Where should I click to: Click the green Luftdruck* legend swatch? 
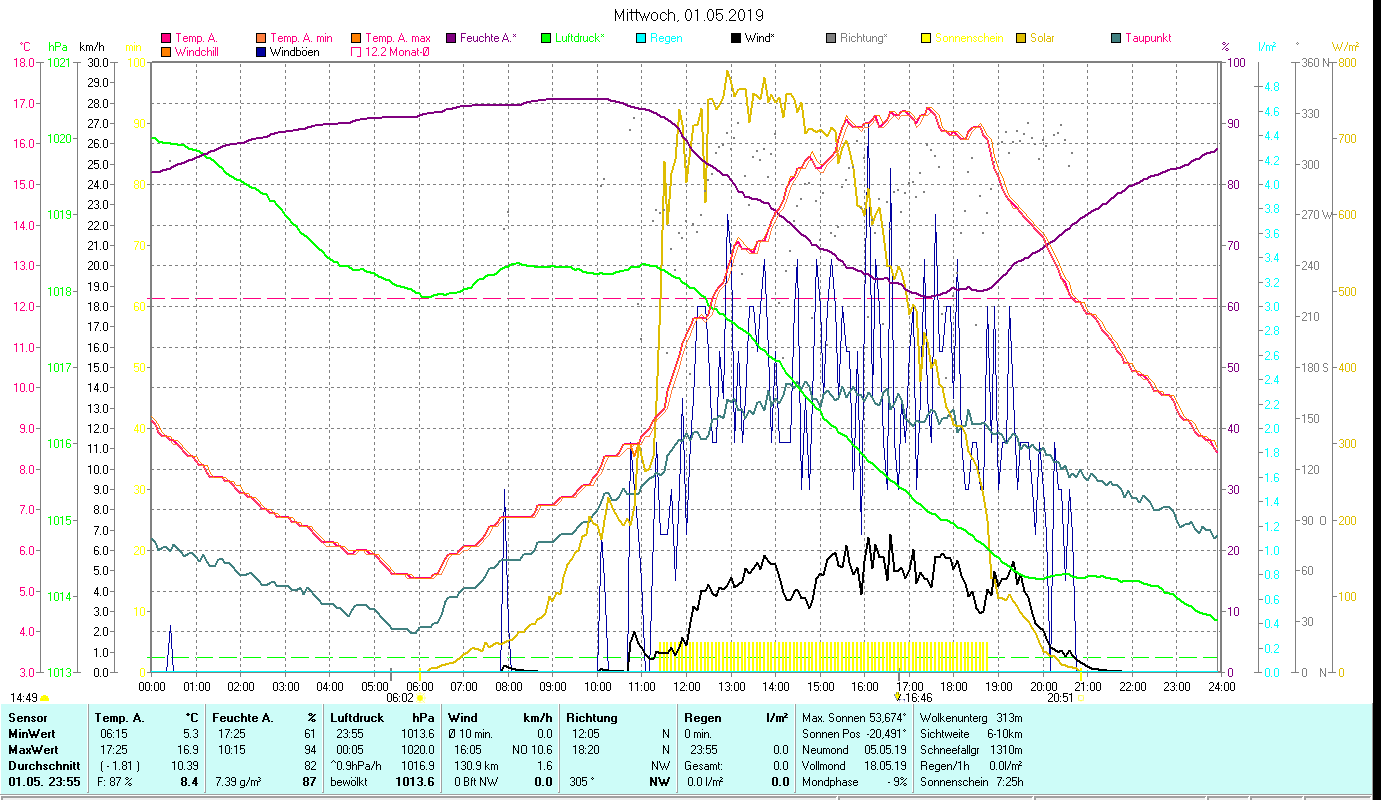(545, 39)
